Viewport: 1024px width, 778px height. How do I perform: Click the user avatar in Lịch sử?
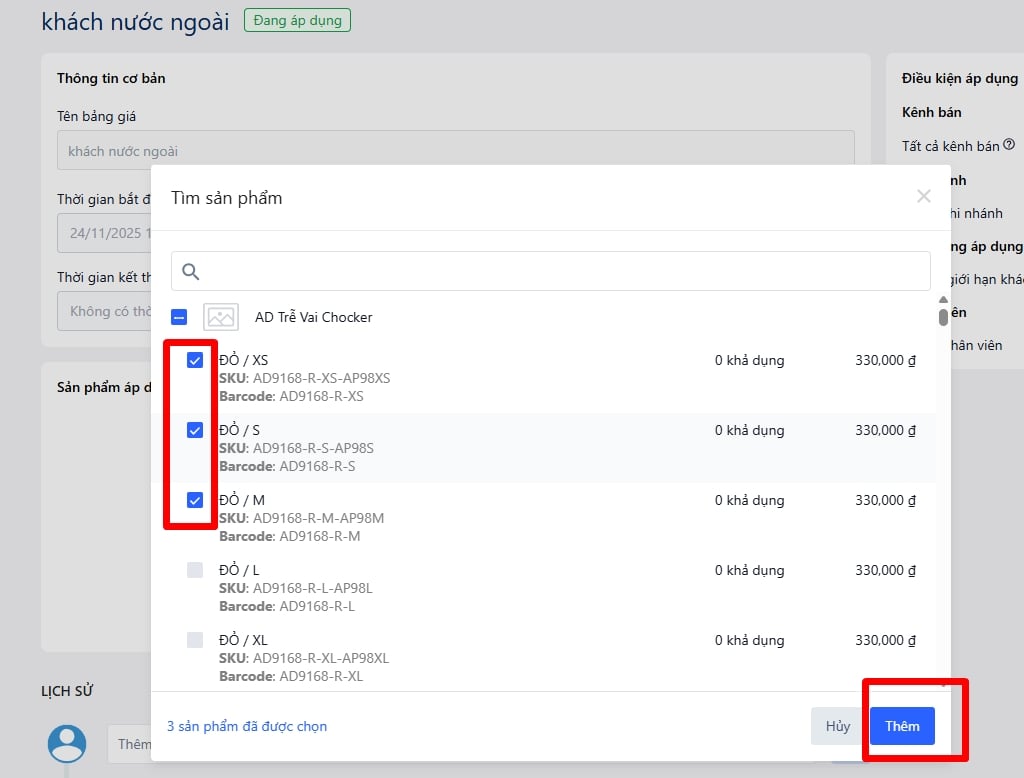[x=67, y=743]
